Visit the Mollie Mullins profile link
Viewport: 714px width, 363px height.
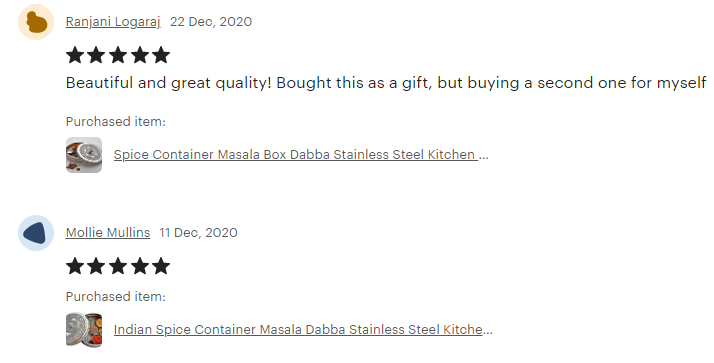coord(108,233)
